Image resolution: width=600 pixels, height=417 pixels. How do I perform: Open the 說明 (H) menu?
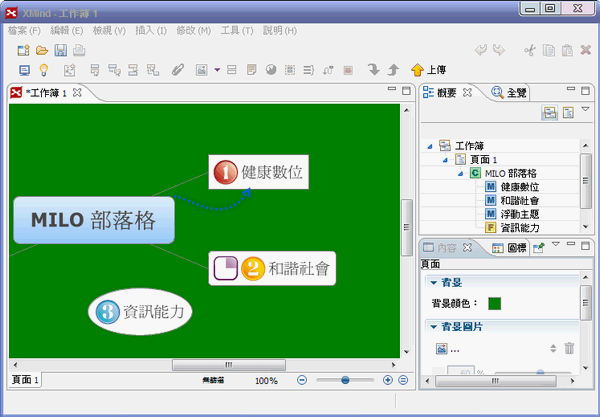pos(280,31)
